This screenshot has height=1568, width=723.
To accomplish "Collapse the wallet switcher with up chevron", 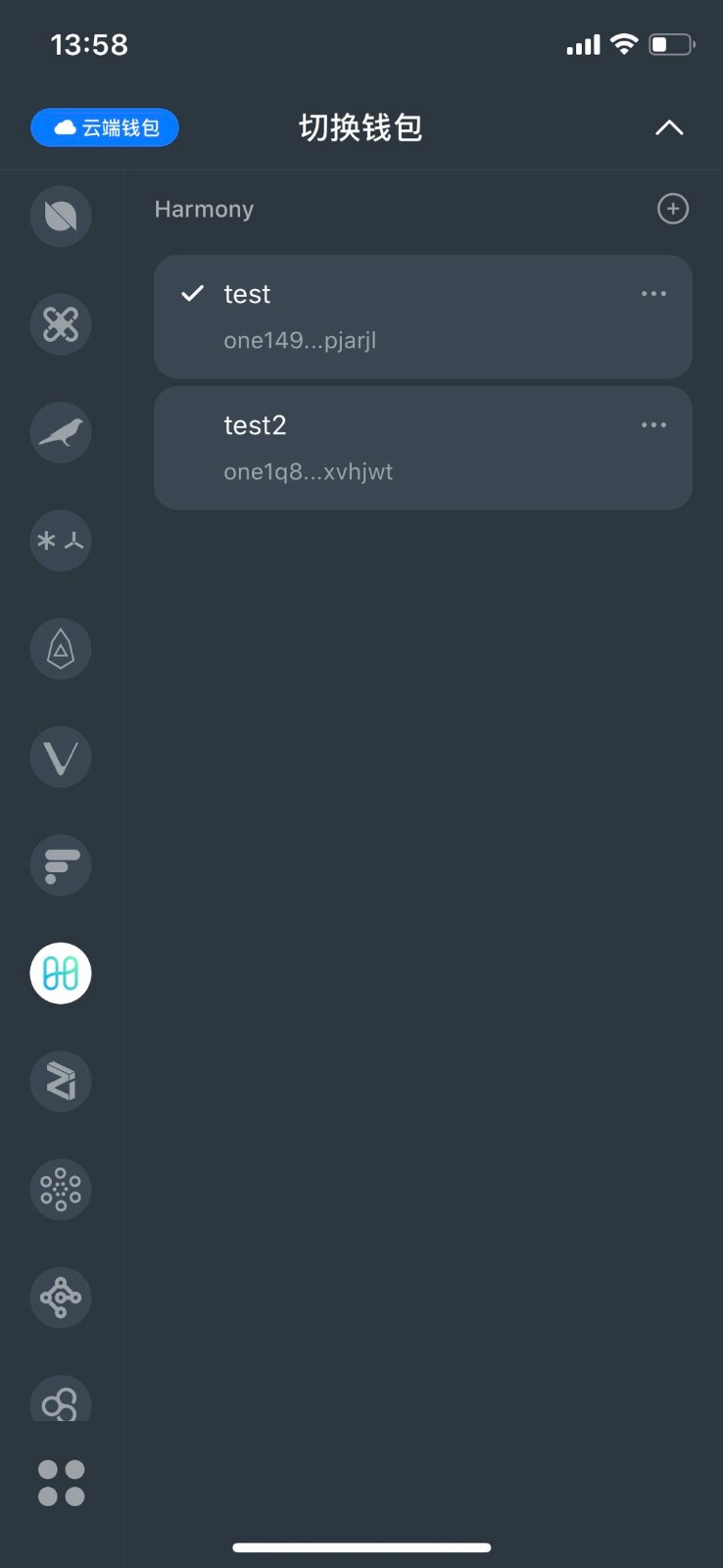I will [669, 127].
